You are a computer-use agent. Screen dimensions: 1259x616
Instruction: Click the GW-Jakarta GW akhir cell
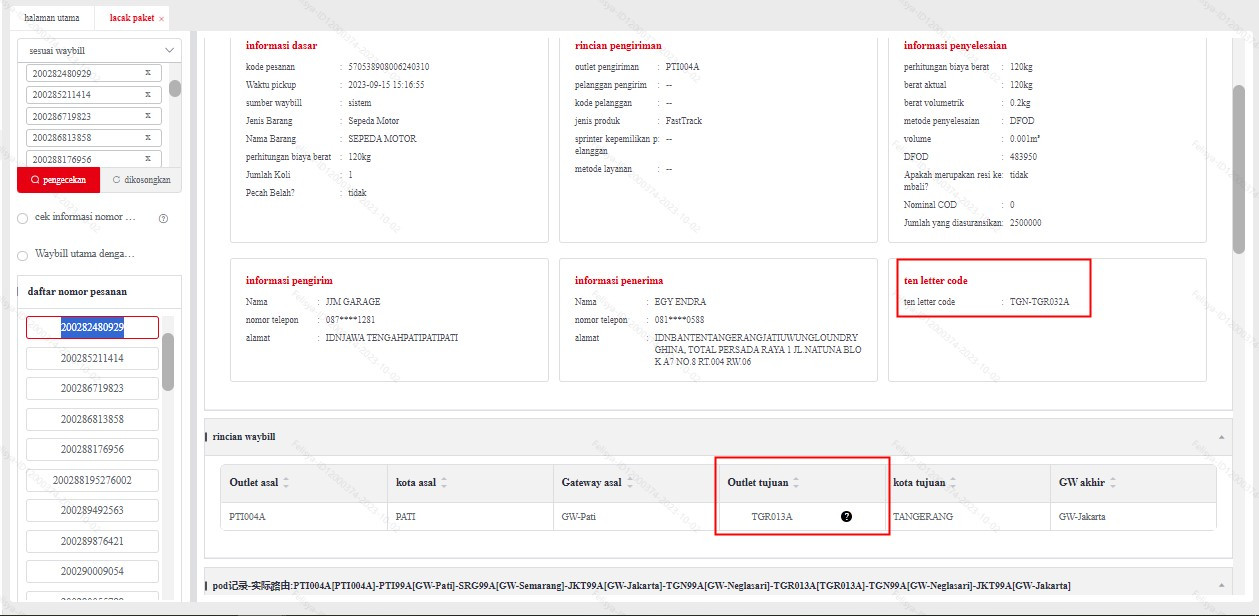(1083, 517)
